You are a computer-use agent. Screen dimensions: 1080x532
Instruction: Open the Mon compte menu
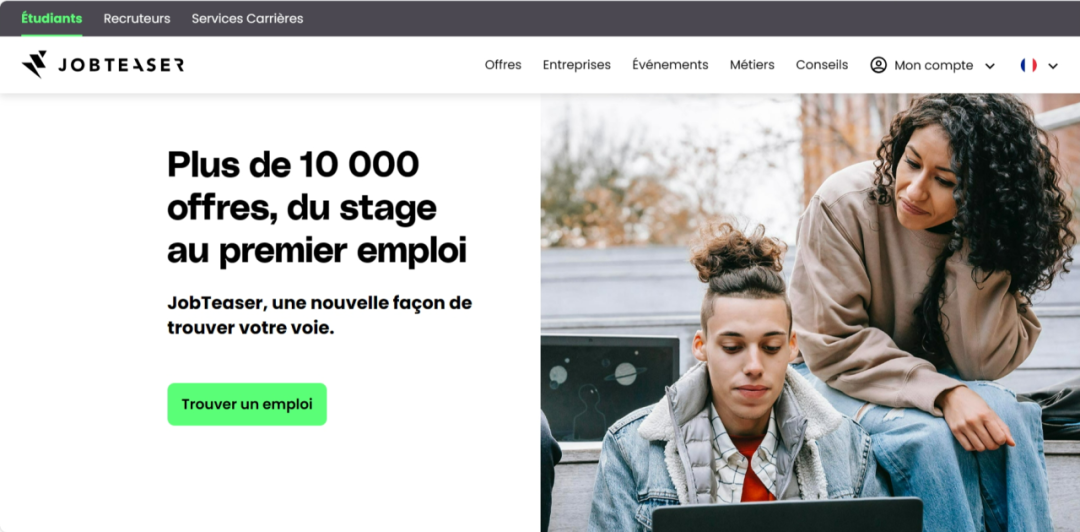click(933, 65)
